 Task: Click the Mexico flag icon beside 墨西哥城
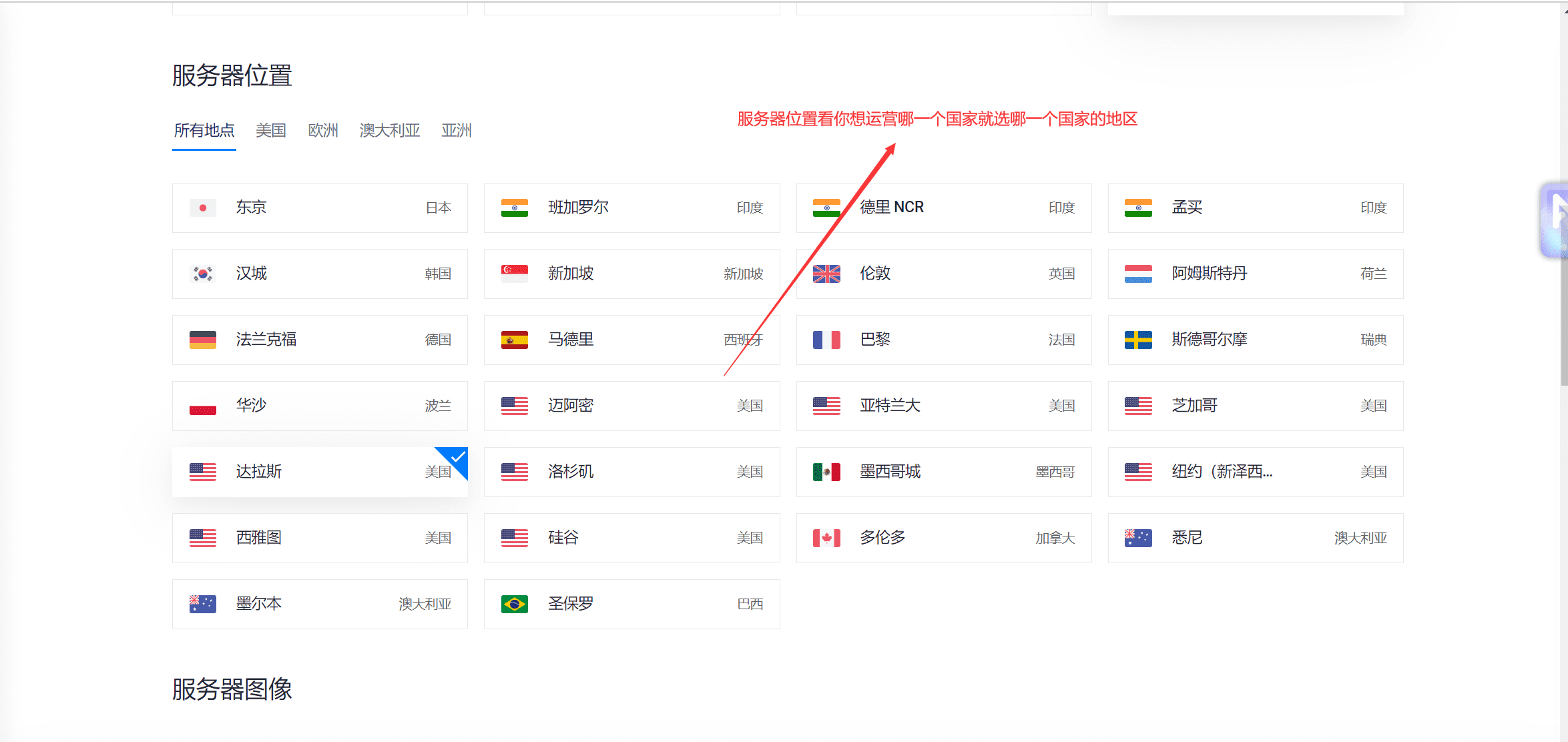point(826,472)
